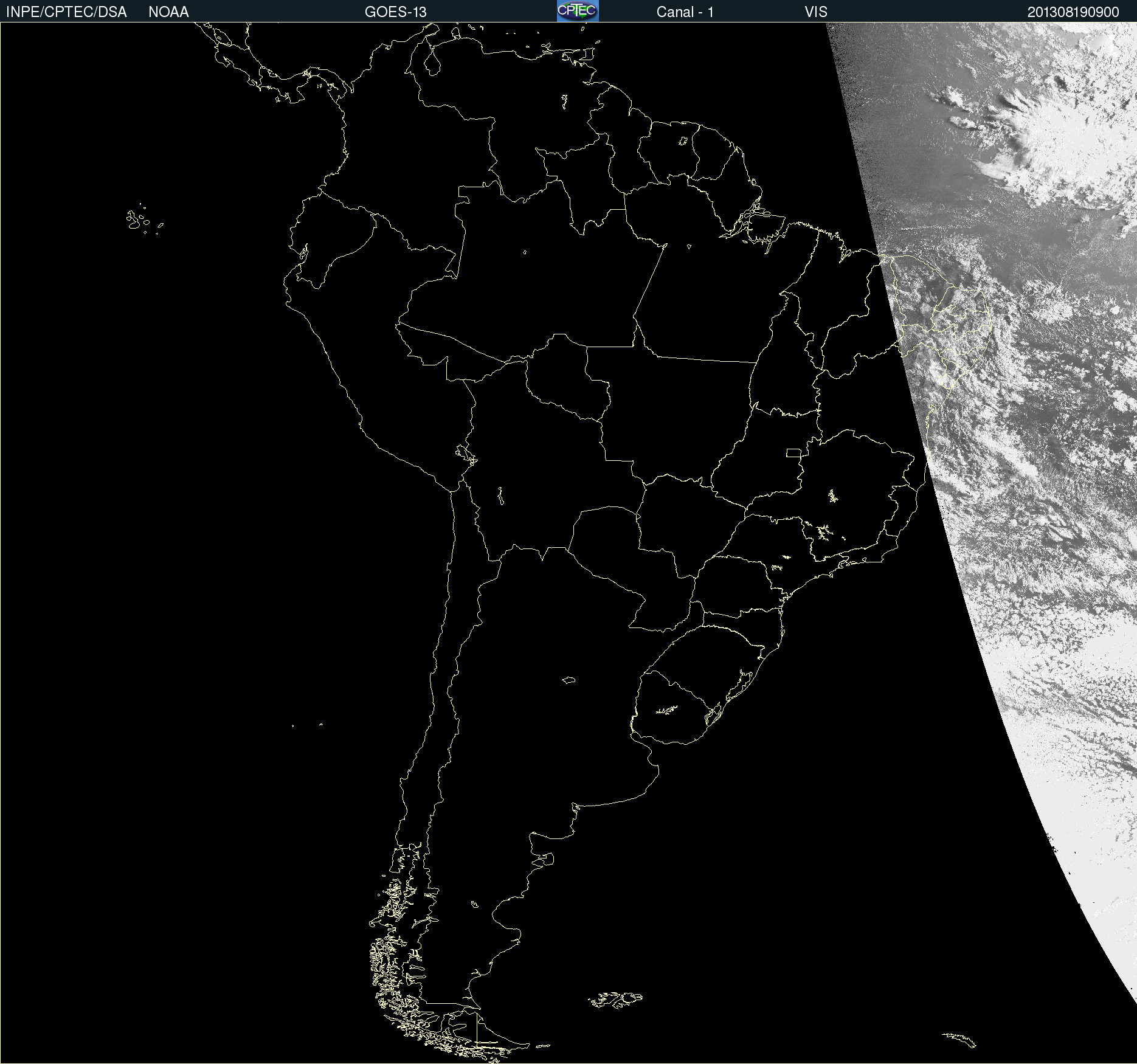Select the GOES-13 satellite label
The height and width of the screenshot is (1064, 1137).
pyautogui.click(x=395, y=12)
